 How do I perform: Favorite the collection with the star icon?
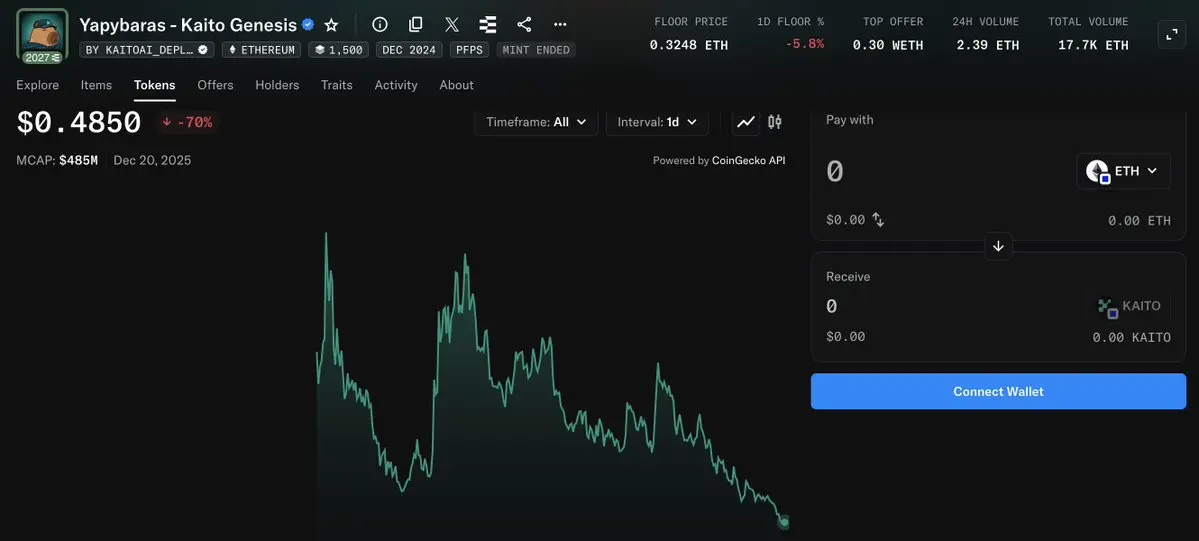[331, 25]
